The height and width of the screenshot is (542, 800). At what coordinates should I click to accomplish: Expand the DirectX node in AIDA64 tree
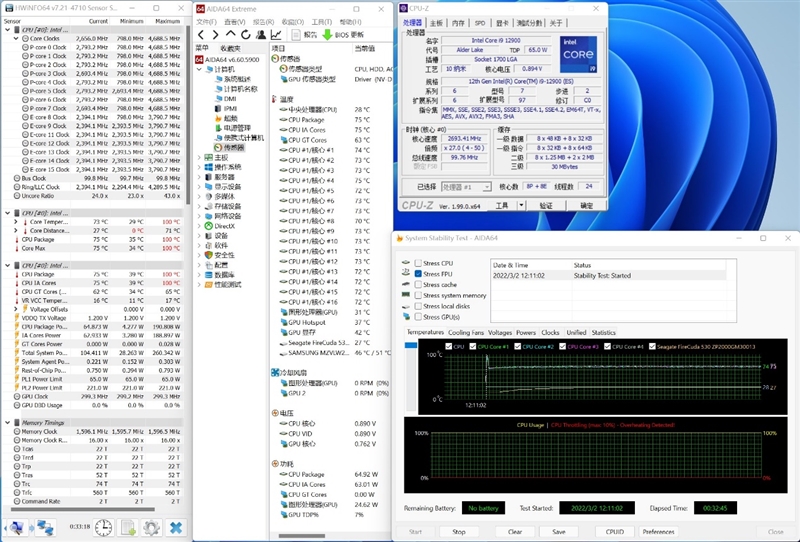pyautogui.click(x=199, y=226)
